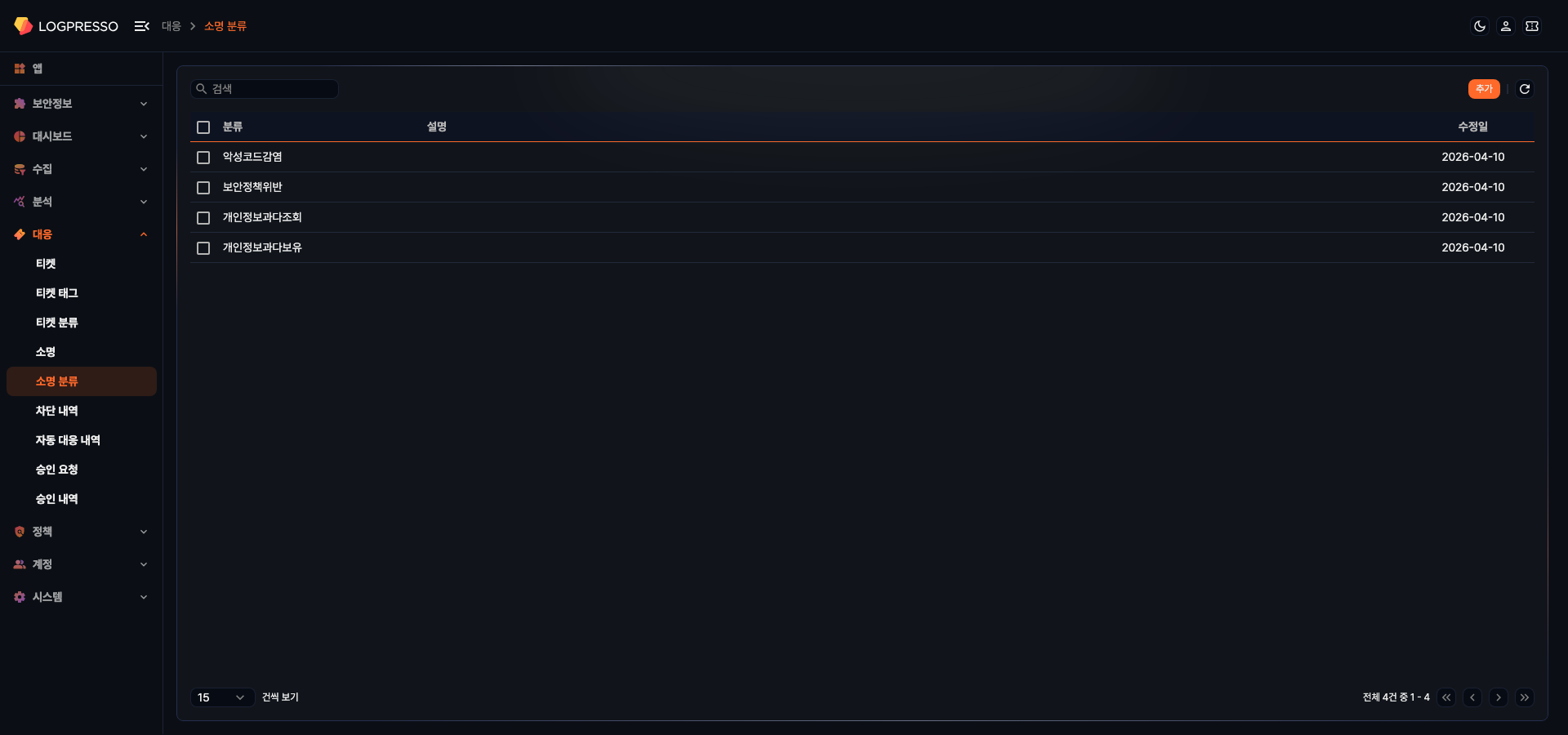
Task: Refresh the 소명 분류 list
Action: pyautogui.click(x=1525, y=89)
